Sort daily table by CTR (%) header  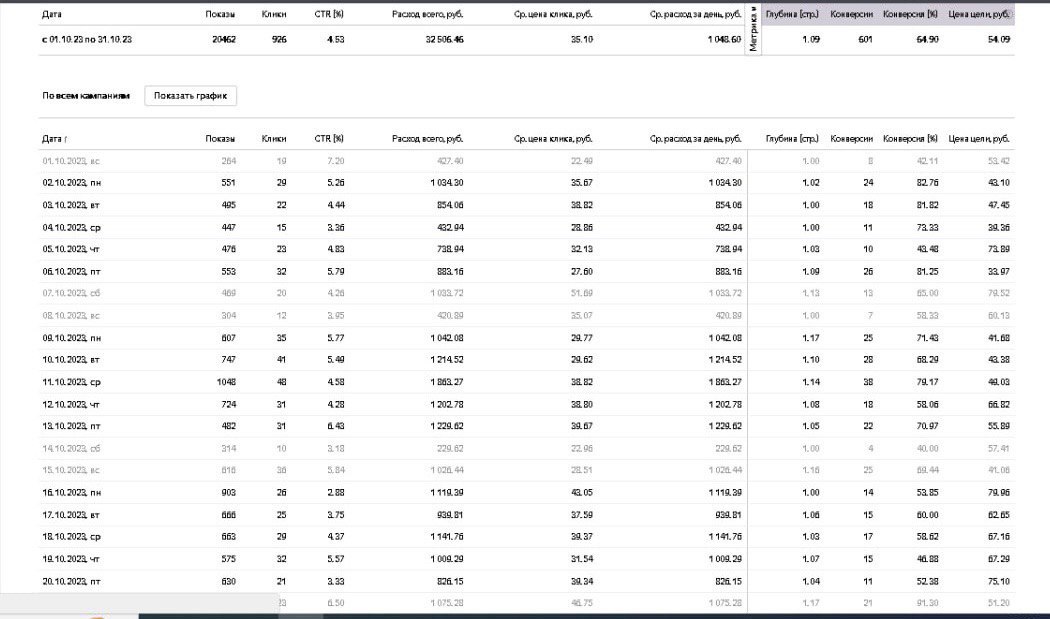tap(329, 139)
